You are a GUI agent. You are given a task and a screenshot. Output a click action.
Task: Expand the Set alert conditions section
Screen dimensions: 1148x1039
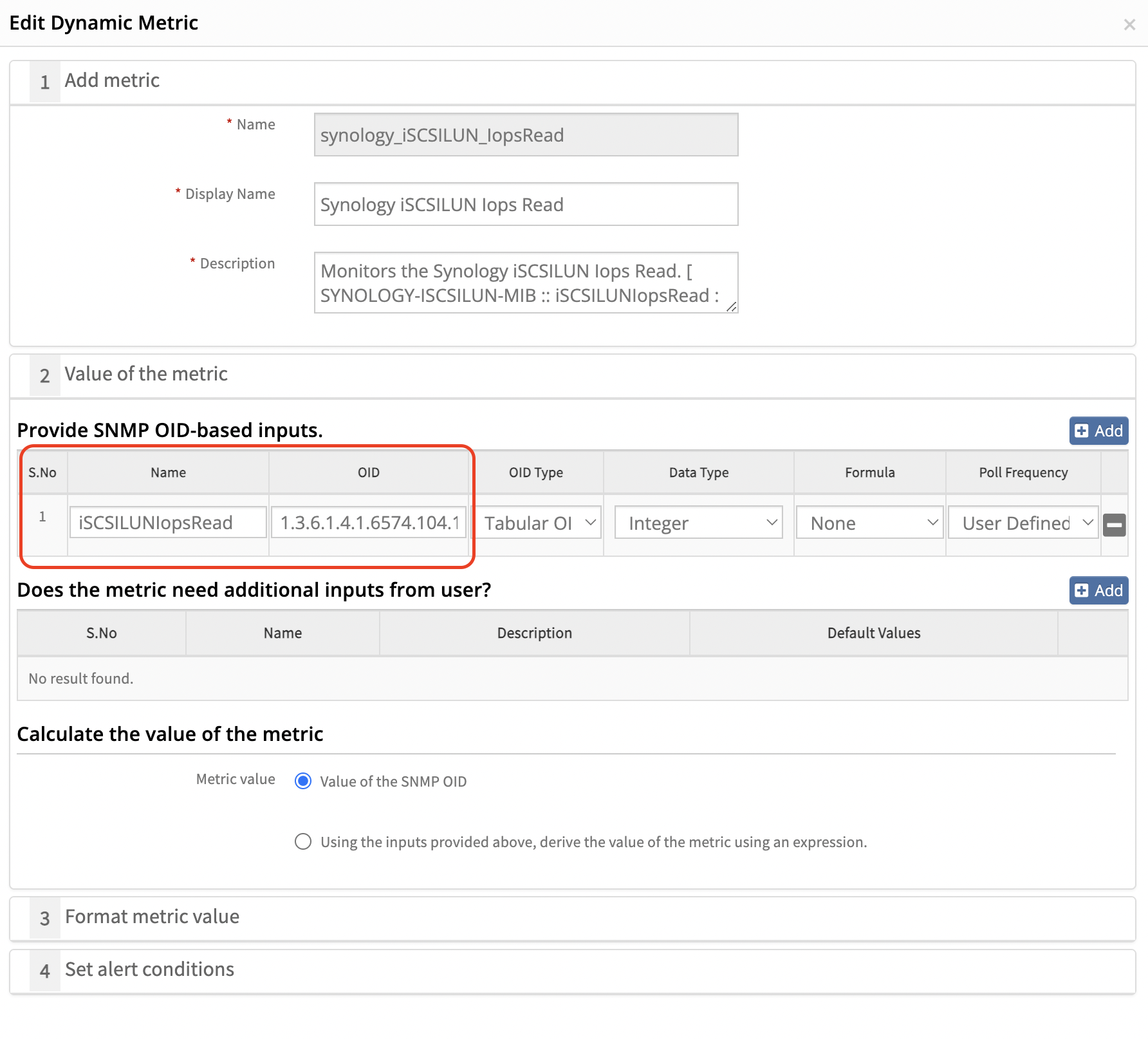tap(149, 969)
